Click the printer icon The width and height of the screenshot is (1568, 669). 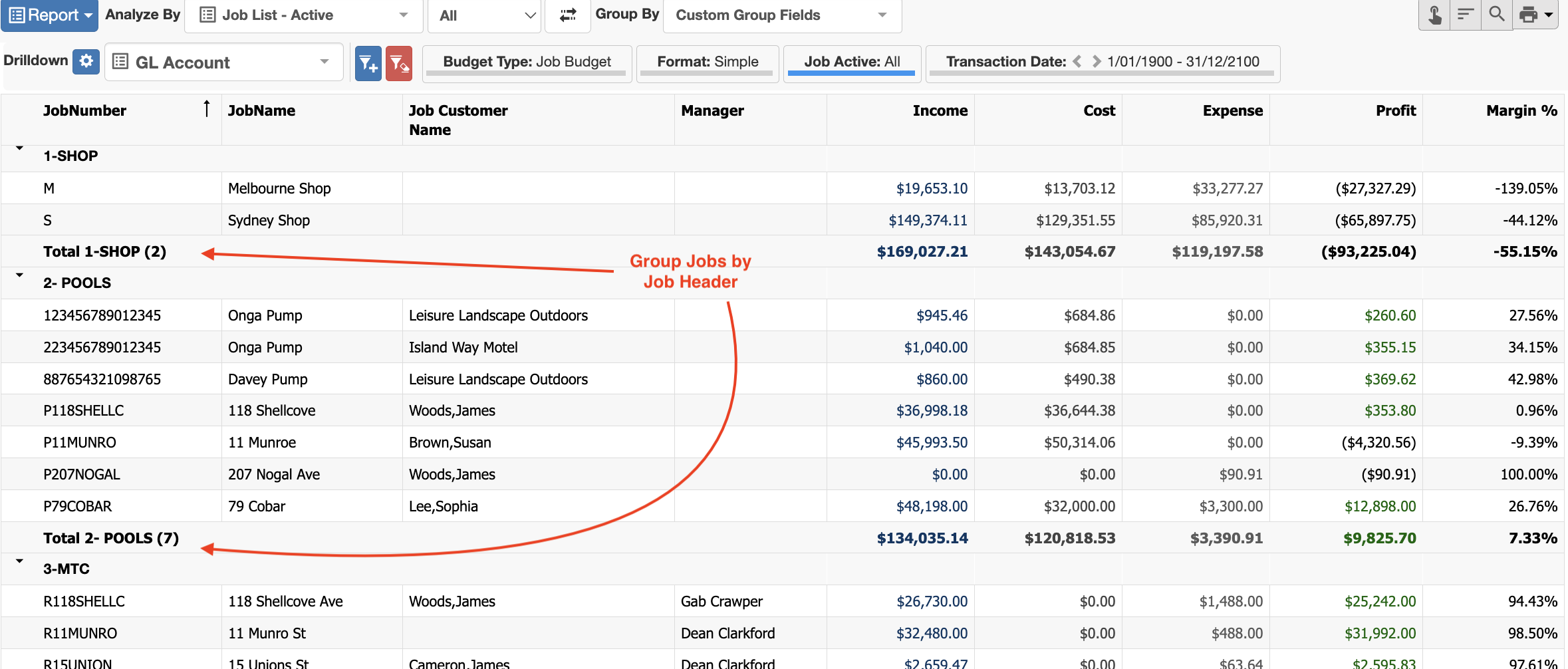1529,15
